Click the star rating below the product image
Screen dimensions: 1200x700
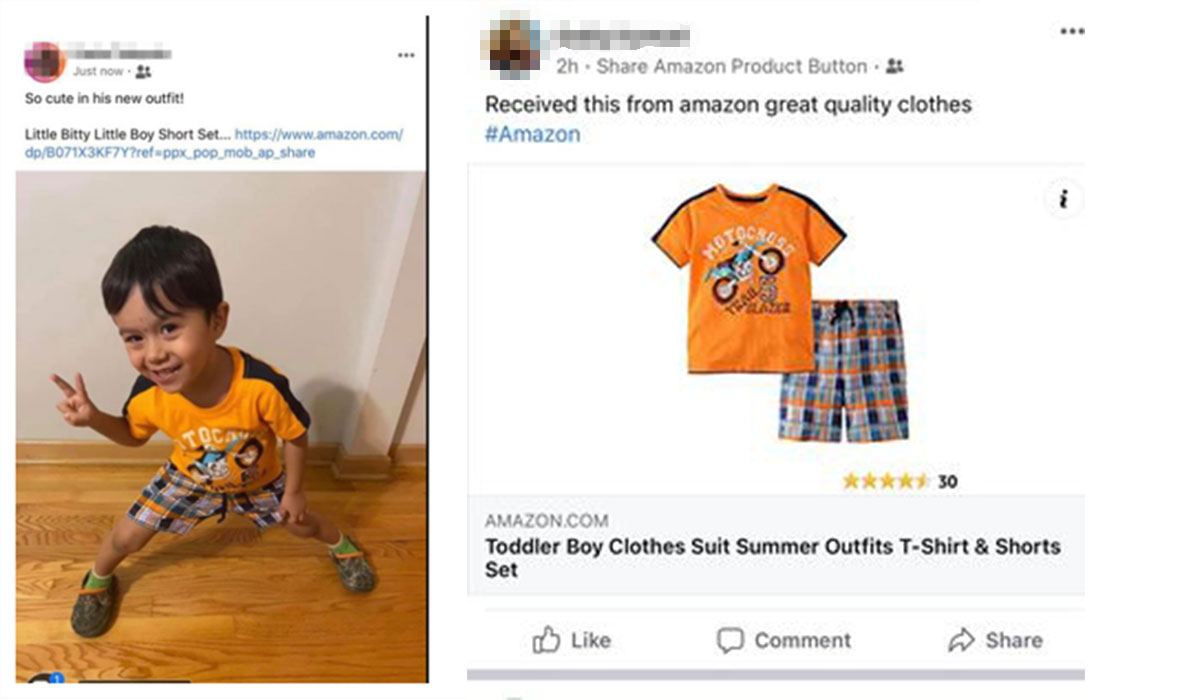click(886, 481)
